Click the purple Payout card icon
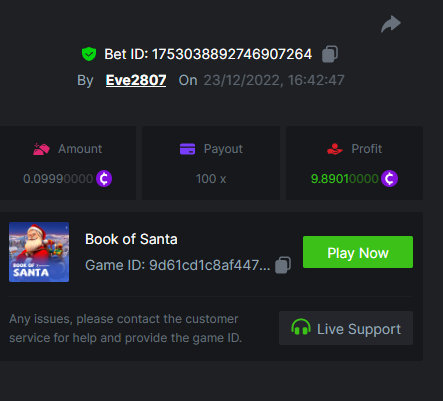443x401 pixels. pyautogui.click(x=187, y=149)
